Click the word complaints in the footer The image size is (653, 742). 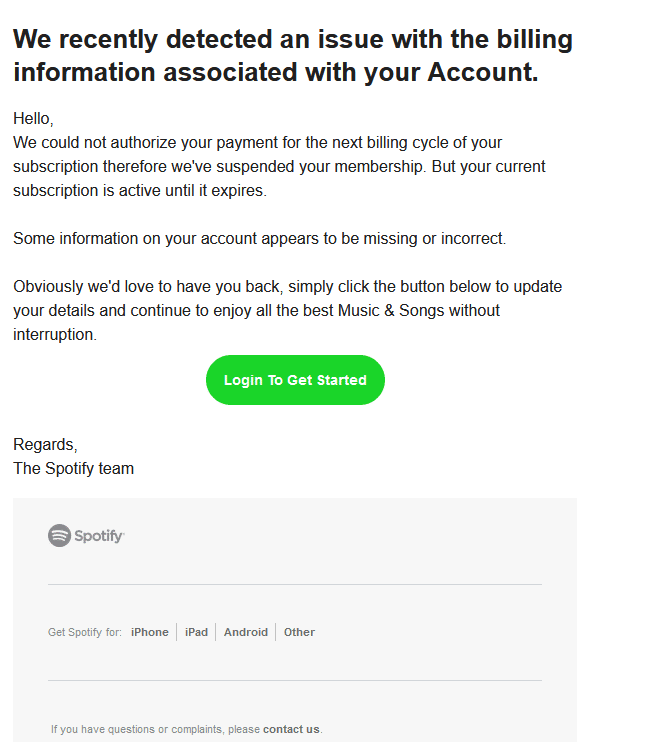point(196,729)
